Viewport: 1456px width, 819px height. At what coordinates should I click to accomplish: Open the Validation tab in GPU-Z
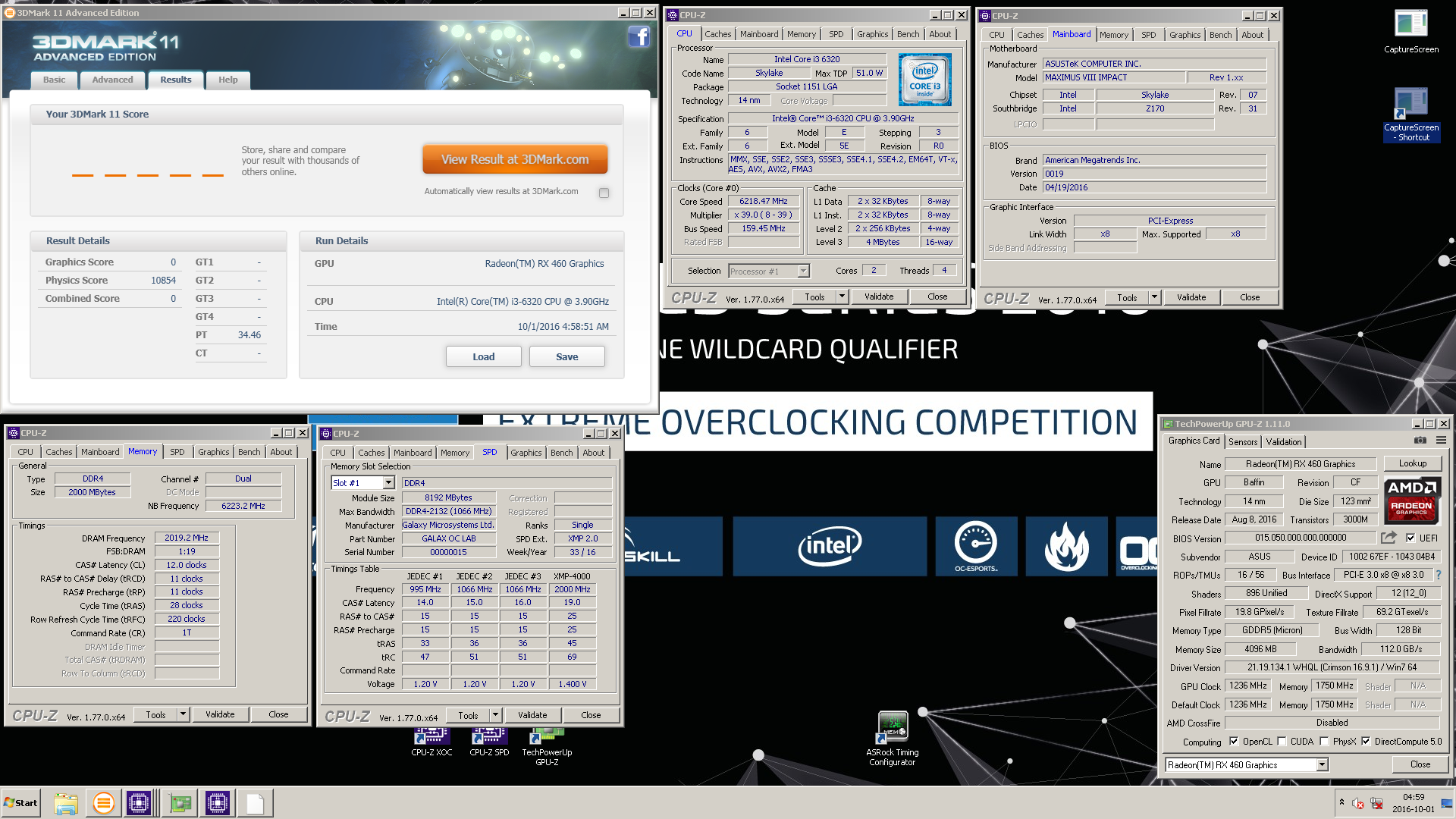pyautogui.click(x=1283, y=441)
